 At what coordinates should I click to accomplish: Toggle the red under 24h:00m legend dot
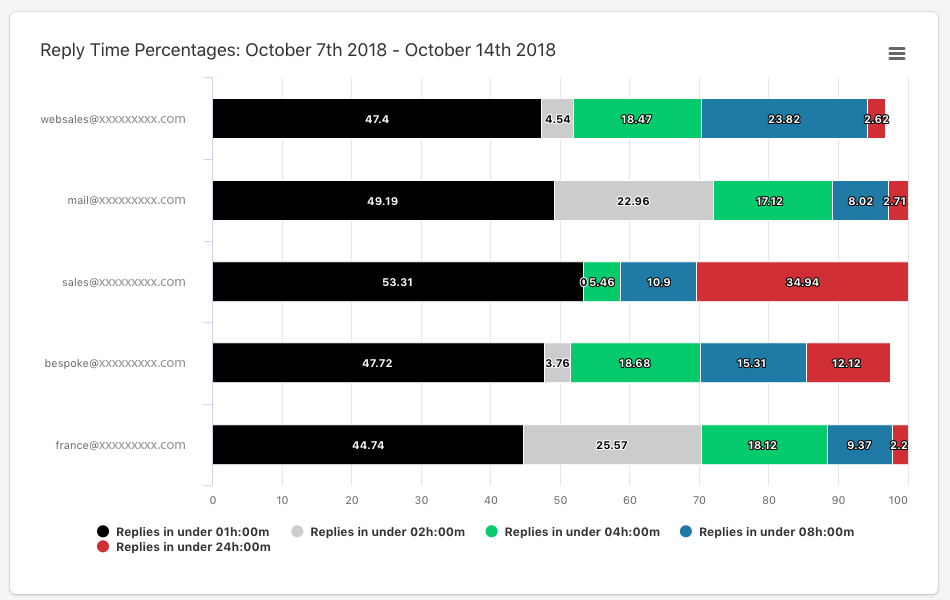coord(103,547)
